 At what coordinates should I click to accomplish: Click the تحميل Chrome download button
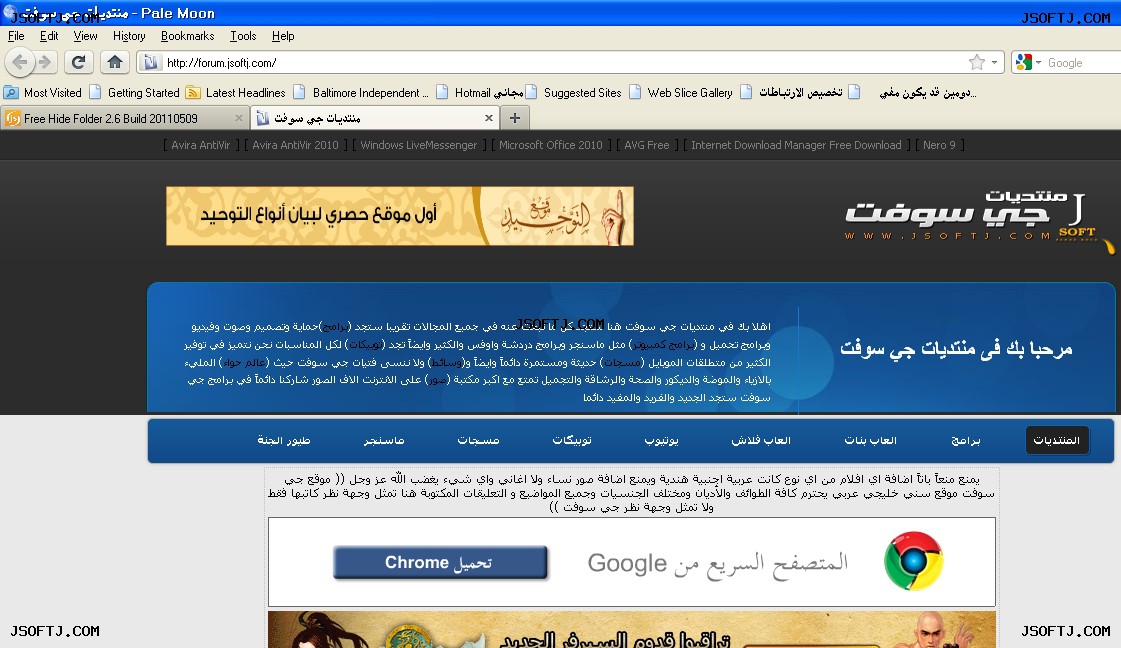[440, 562]
